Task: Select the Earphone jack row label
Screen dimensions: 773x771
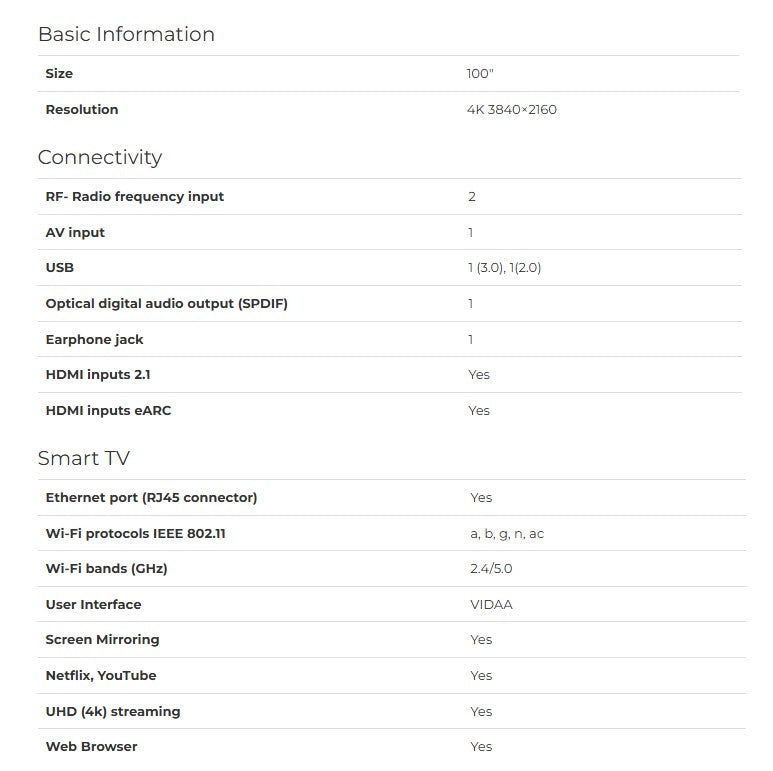Action: tap(94, 340)
